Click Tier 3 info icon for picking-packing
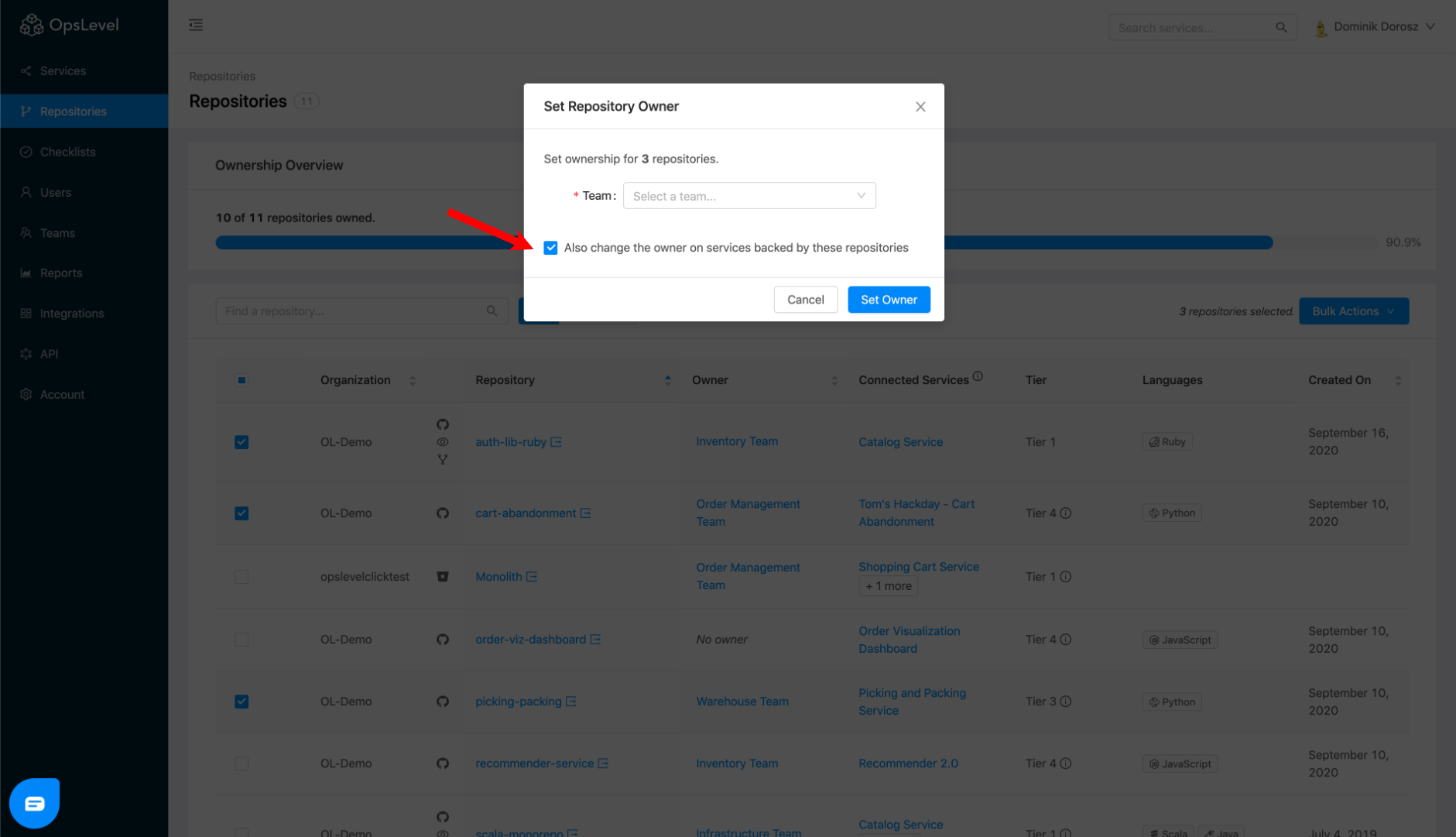Image resolution: width=1456 pixels, height=837 pixels. [x=1066, y=702]
